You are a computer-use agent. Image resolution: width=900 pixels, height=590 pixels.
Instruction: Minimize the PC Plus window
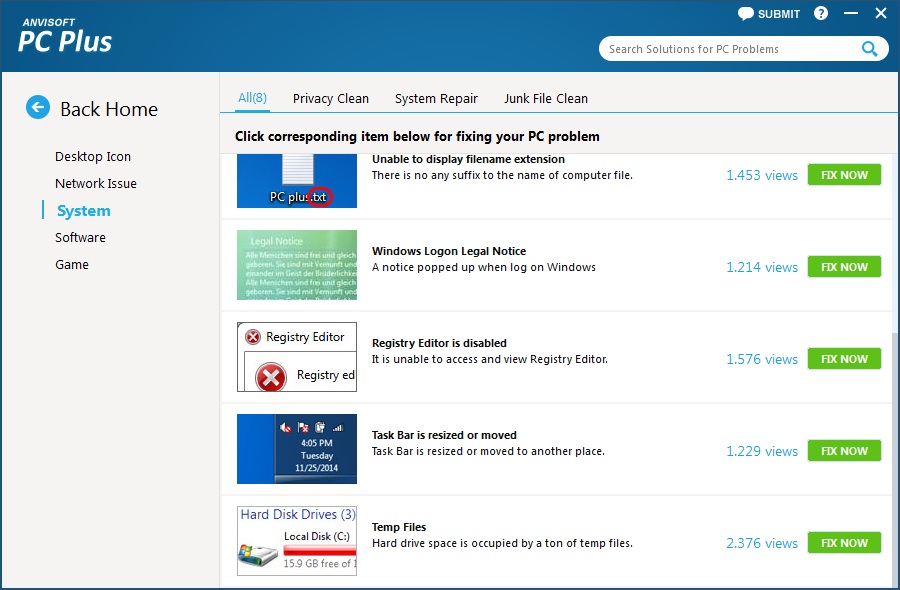[851, 13]
